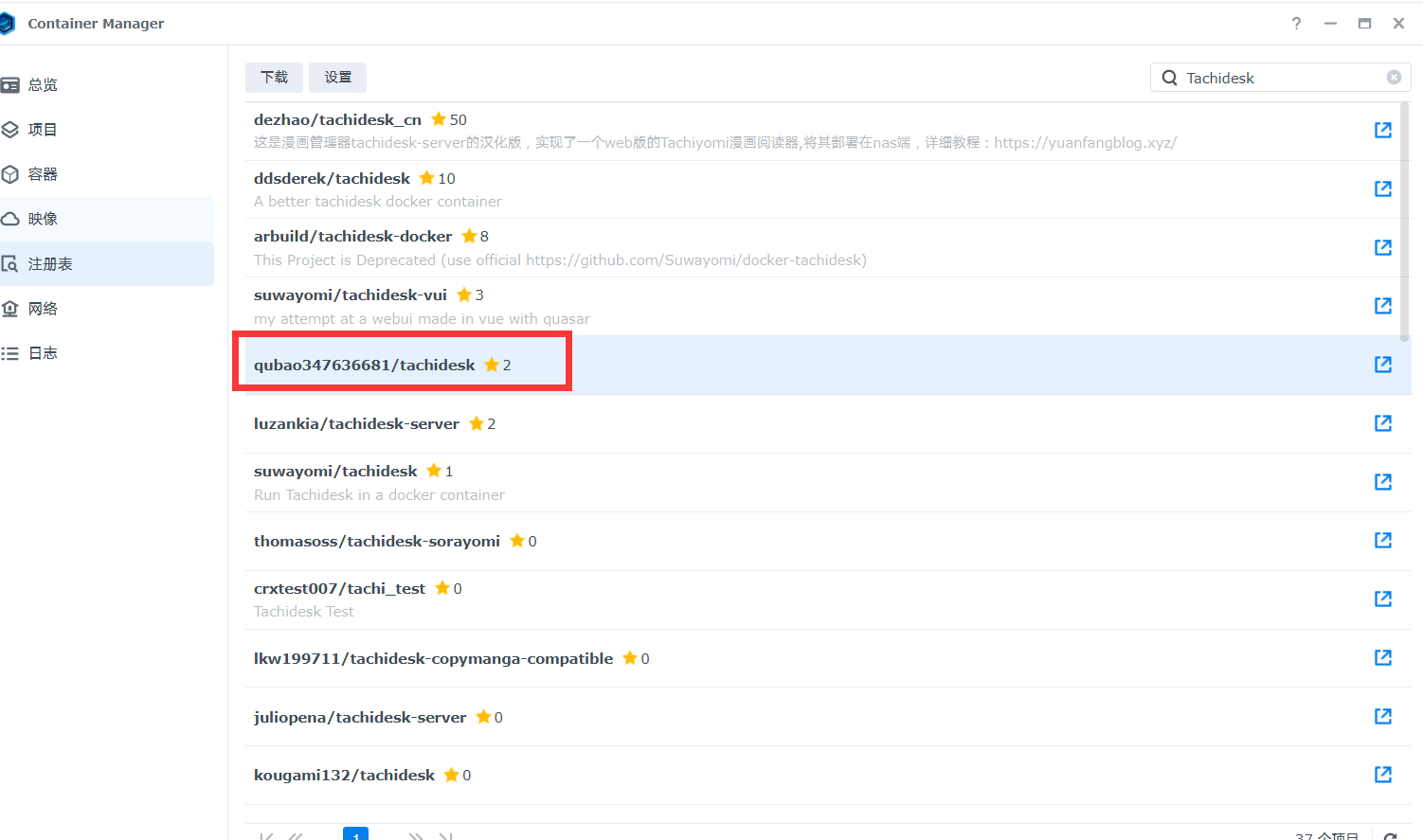Open external link for qubao347636681/tachidesk

click(x=1383, y=365)
